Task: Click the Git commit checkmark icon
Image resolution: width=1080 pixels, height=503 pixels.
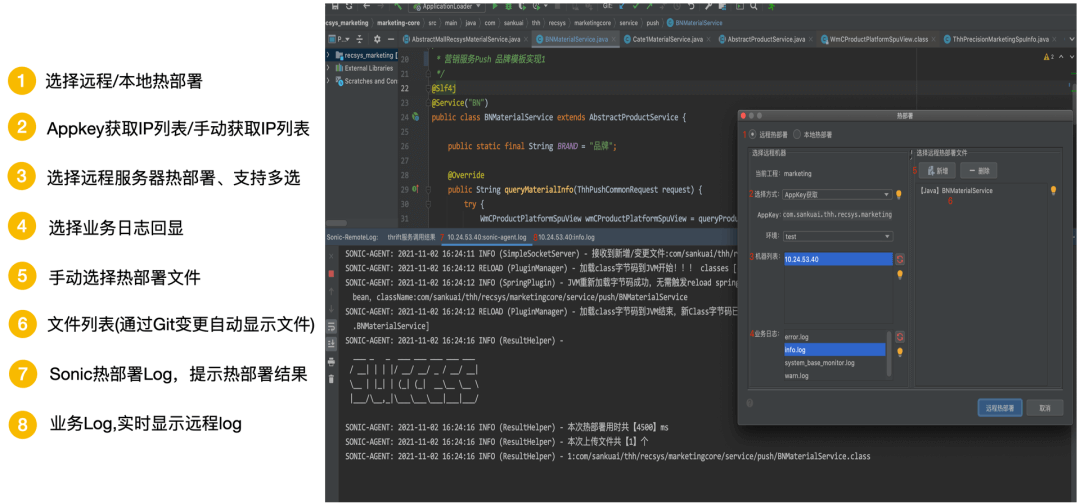Action: click(636, 6)
